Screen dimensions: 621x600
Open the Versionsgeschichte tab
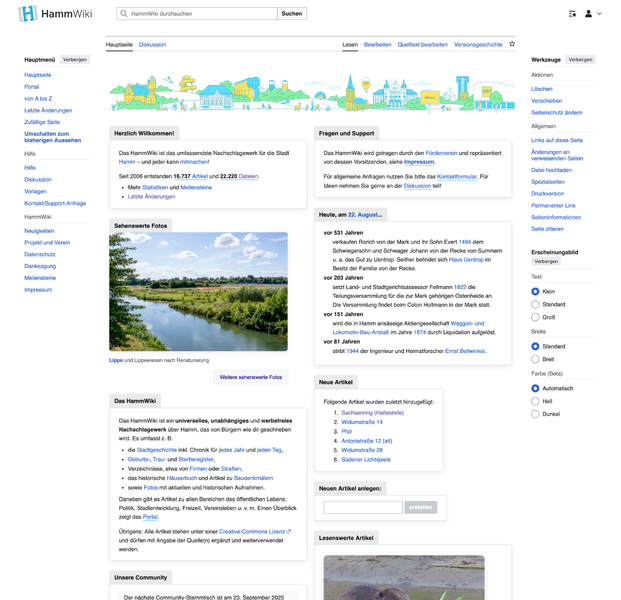pos(478,45)
